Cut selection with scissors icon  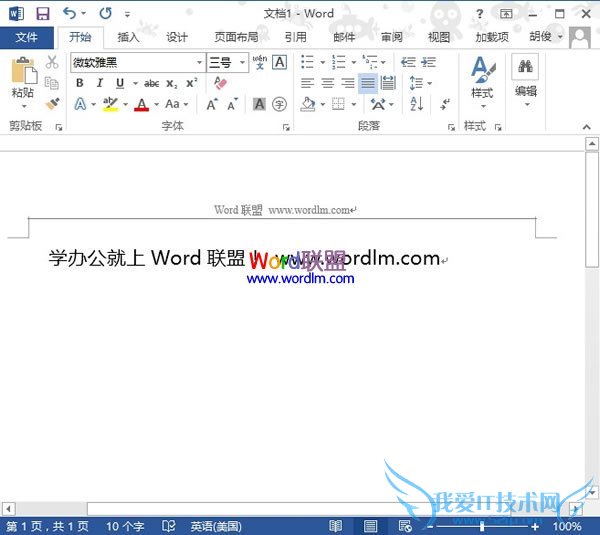coord(52,62)
